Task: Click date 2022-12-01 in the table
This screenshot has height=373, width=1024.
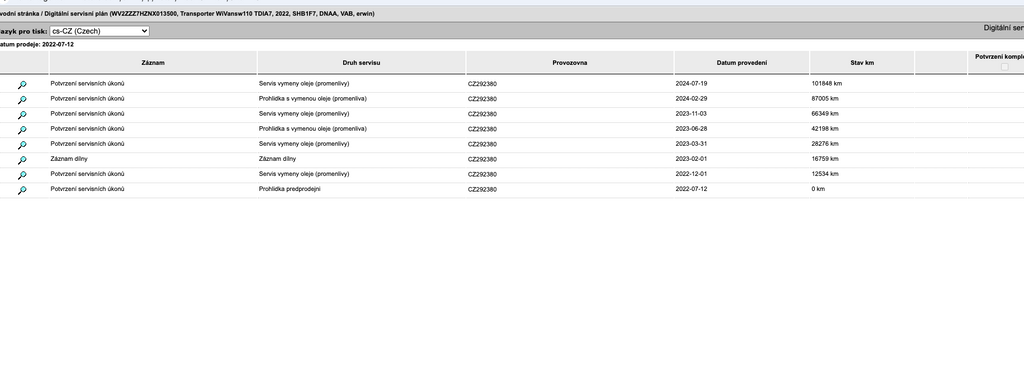Action: click(691, 174)
